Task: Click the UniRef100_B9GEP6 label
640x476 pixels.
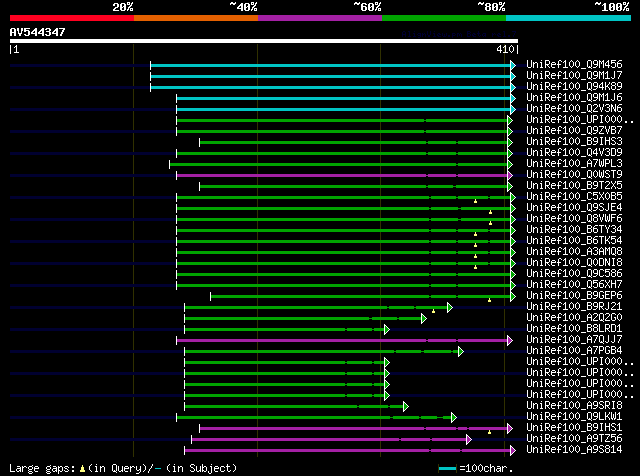Action: pyautogui.click(x=574, y=296)
